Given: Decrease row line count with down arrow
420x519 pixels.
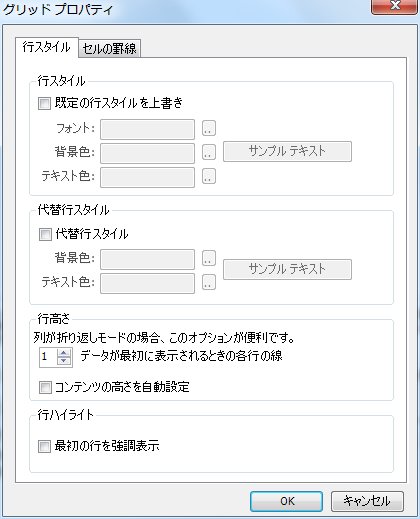Looking at the screenshot, I should 64,361.
